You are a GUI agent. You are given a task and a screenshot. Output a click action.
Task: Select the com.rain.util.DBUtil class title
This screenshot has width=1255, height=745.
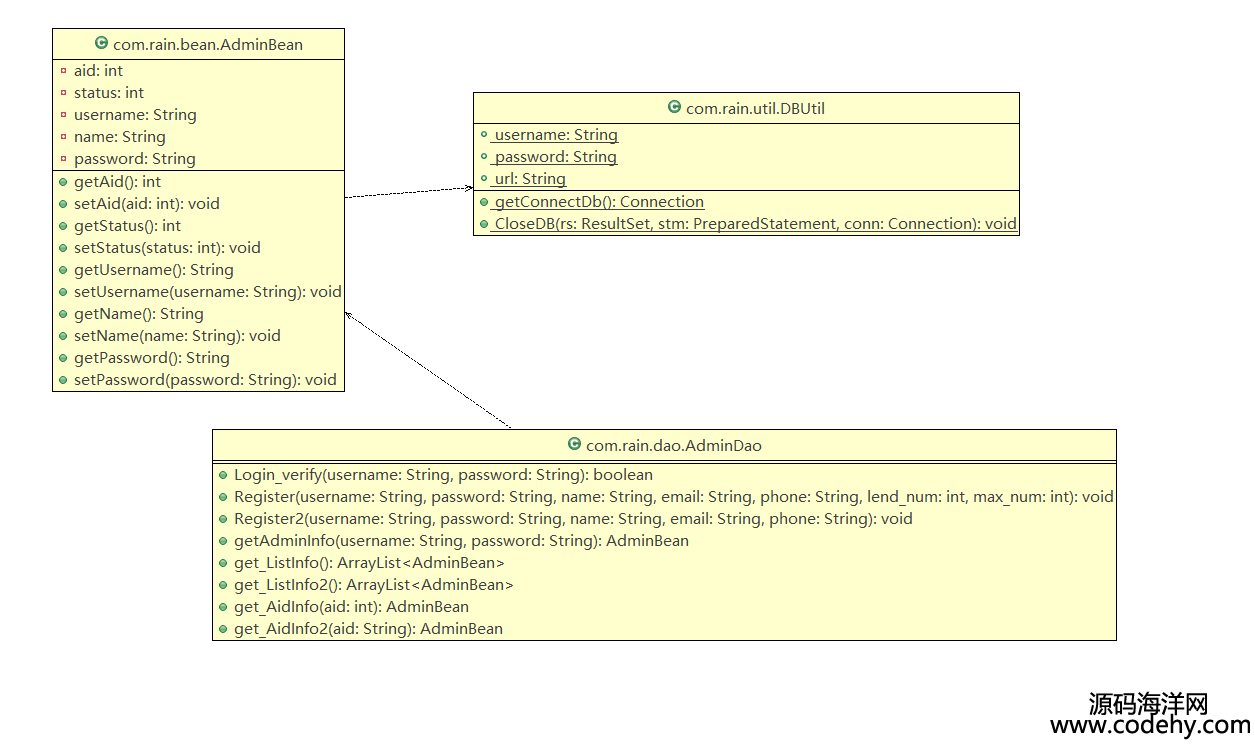click(x=755, y=108)
